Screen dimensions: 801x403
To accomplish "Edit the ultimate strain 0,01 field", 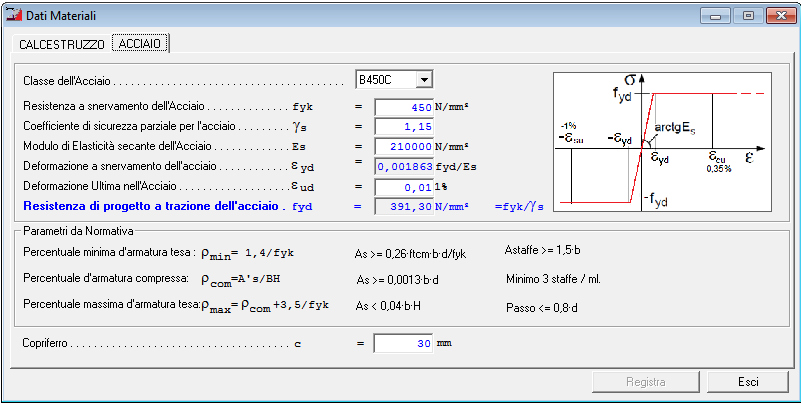I will coord(404,187).
